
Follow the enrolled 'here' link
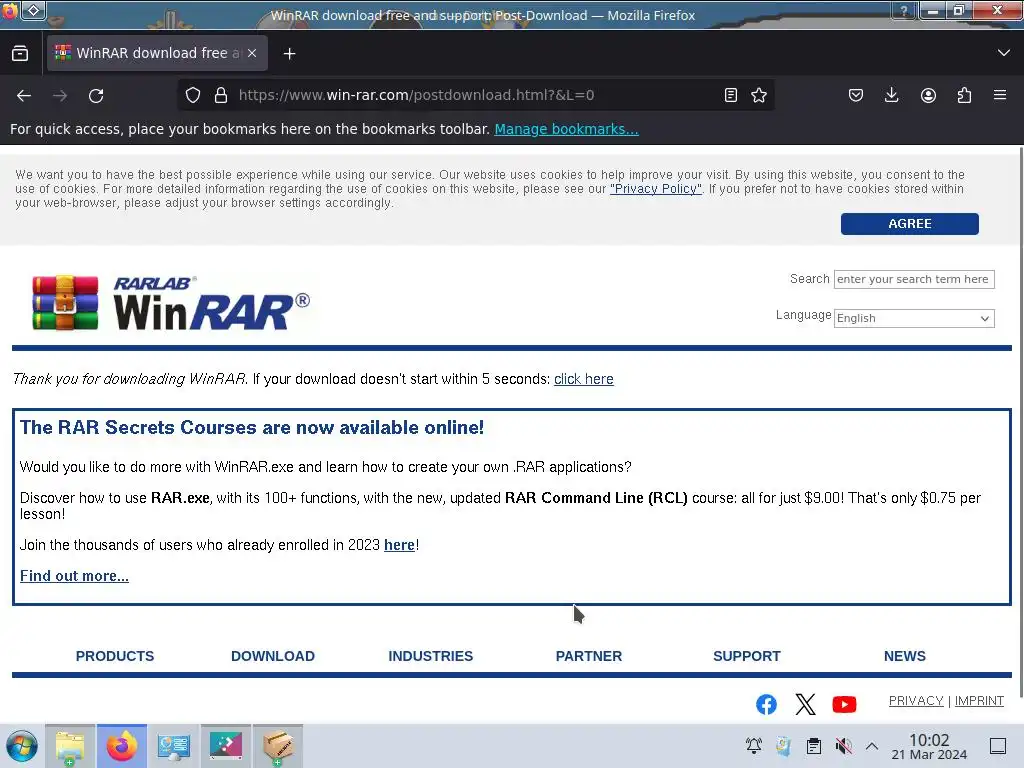point(399,545)
